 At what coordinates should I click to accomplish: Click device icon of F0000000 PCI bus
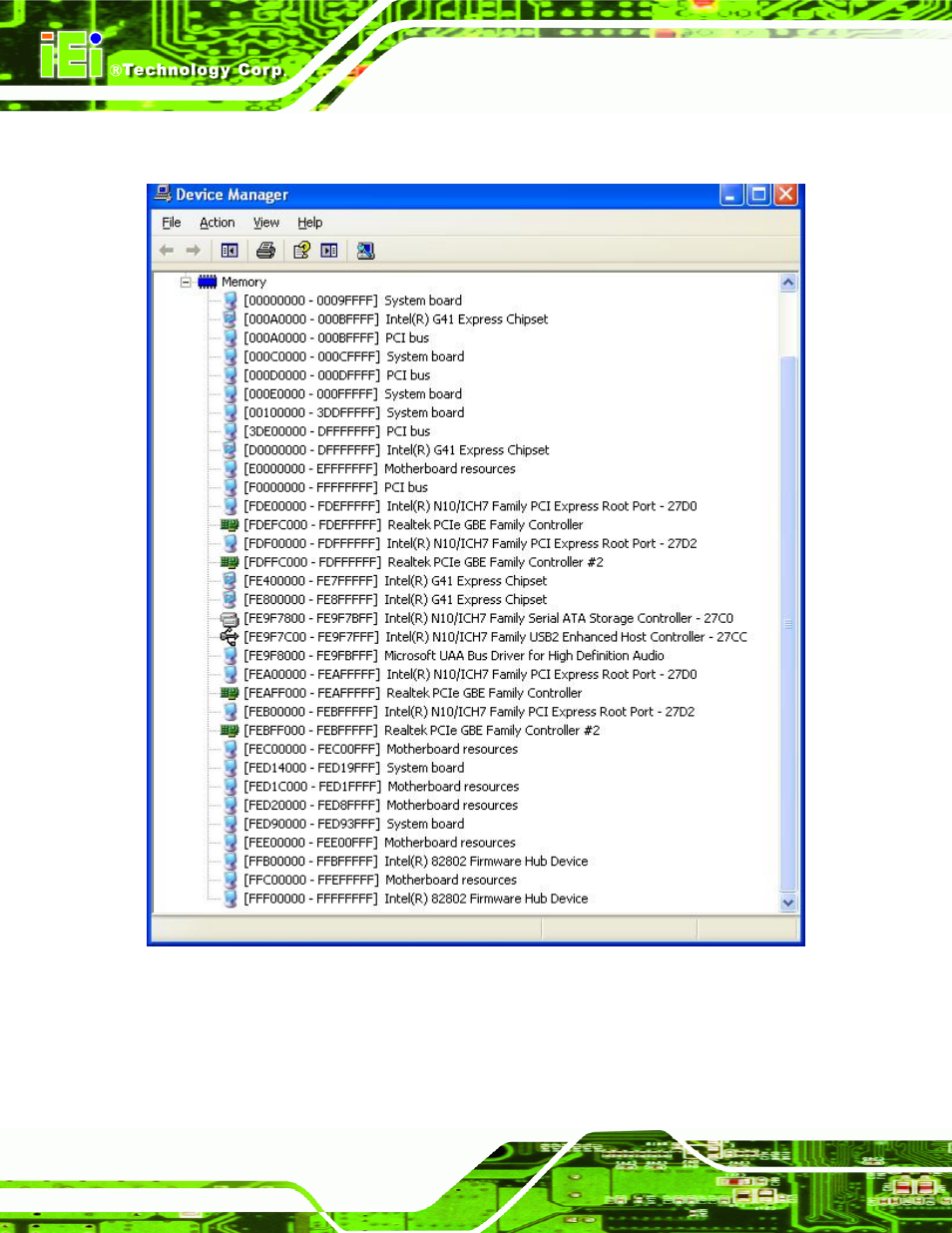click(x=231, y=487)
